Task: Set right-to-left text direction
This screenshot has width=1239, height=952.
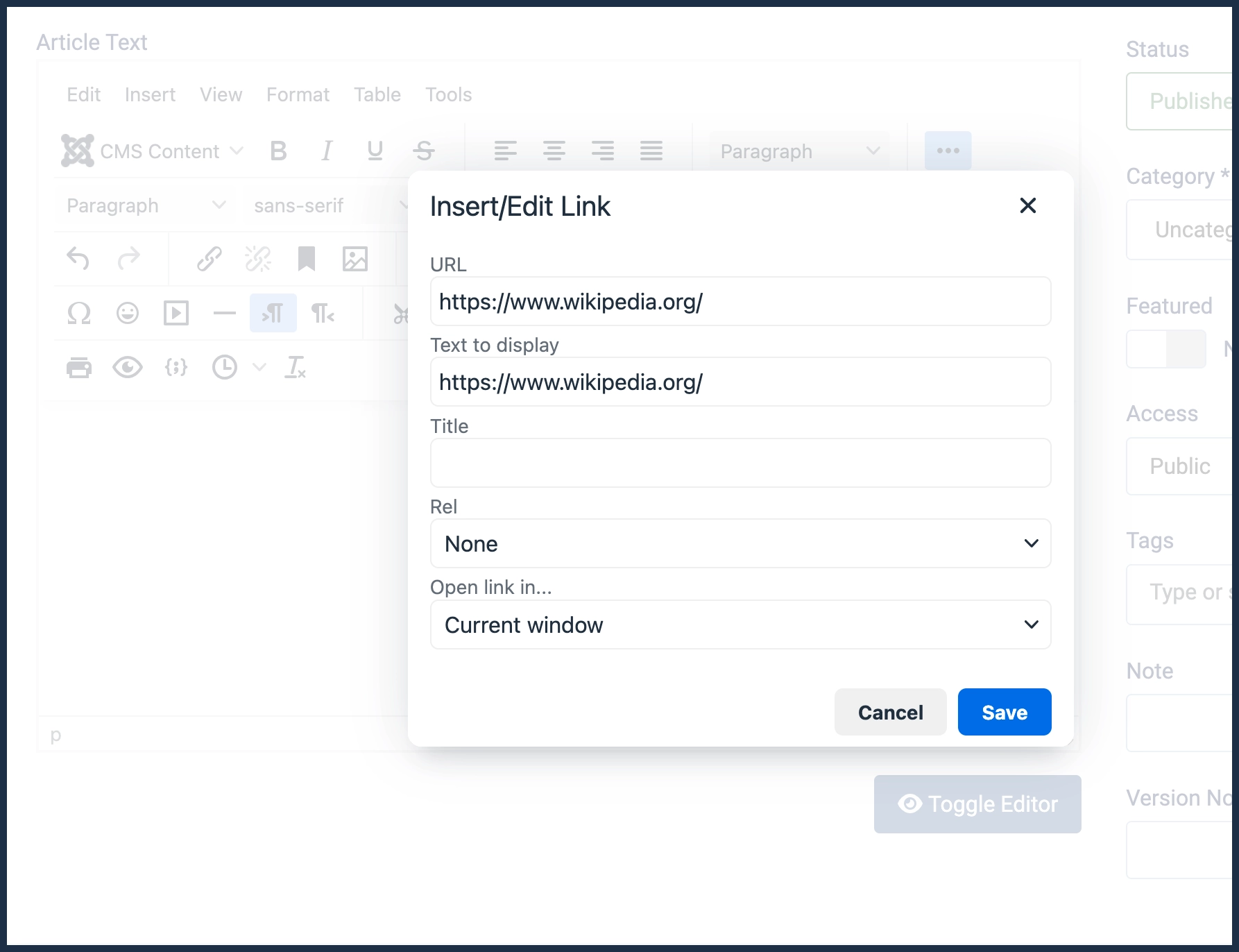Action: click(x=323, y=313)
